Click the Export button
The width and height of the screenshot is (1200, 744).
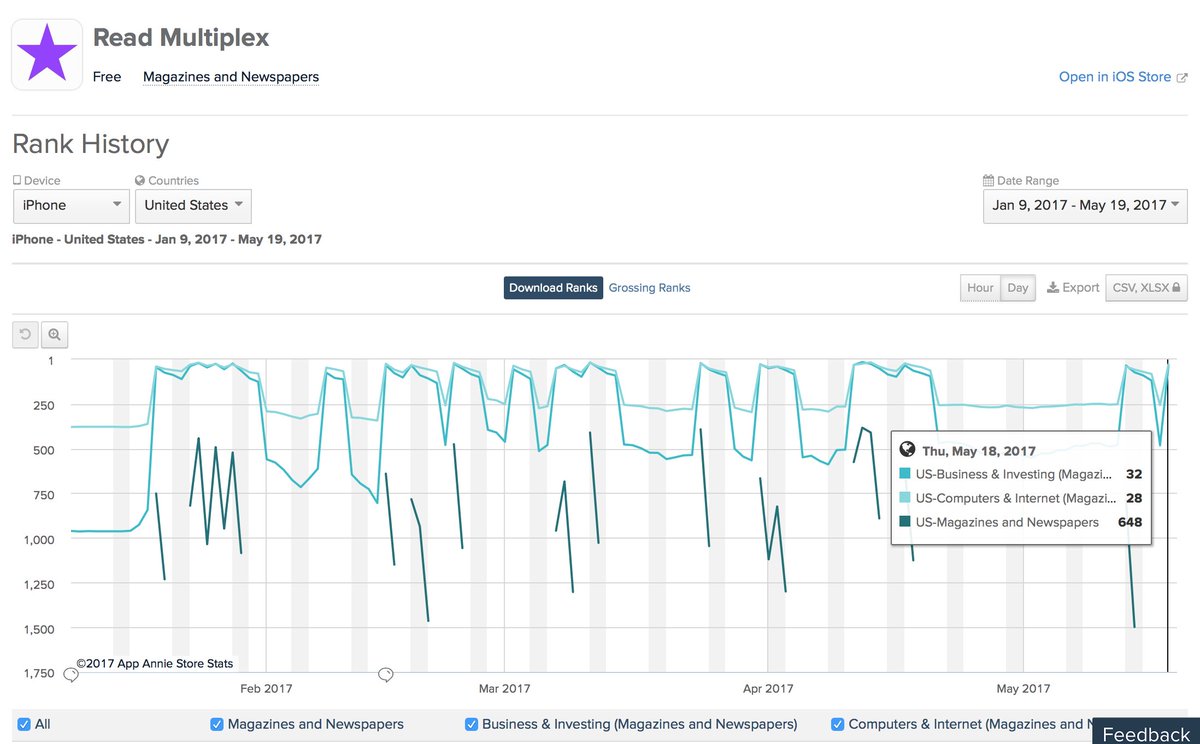click(1073, 287)
